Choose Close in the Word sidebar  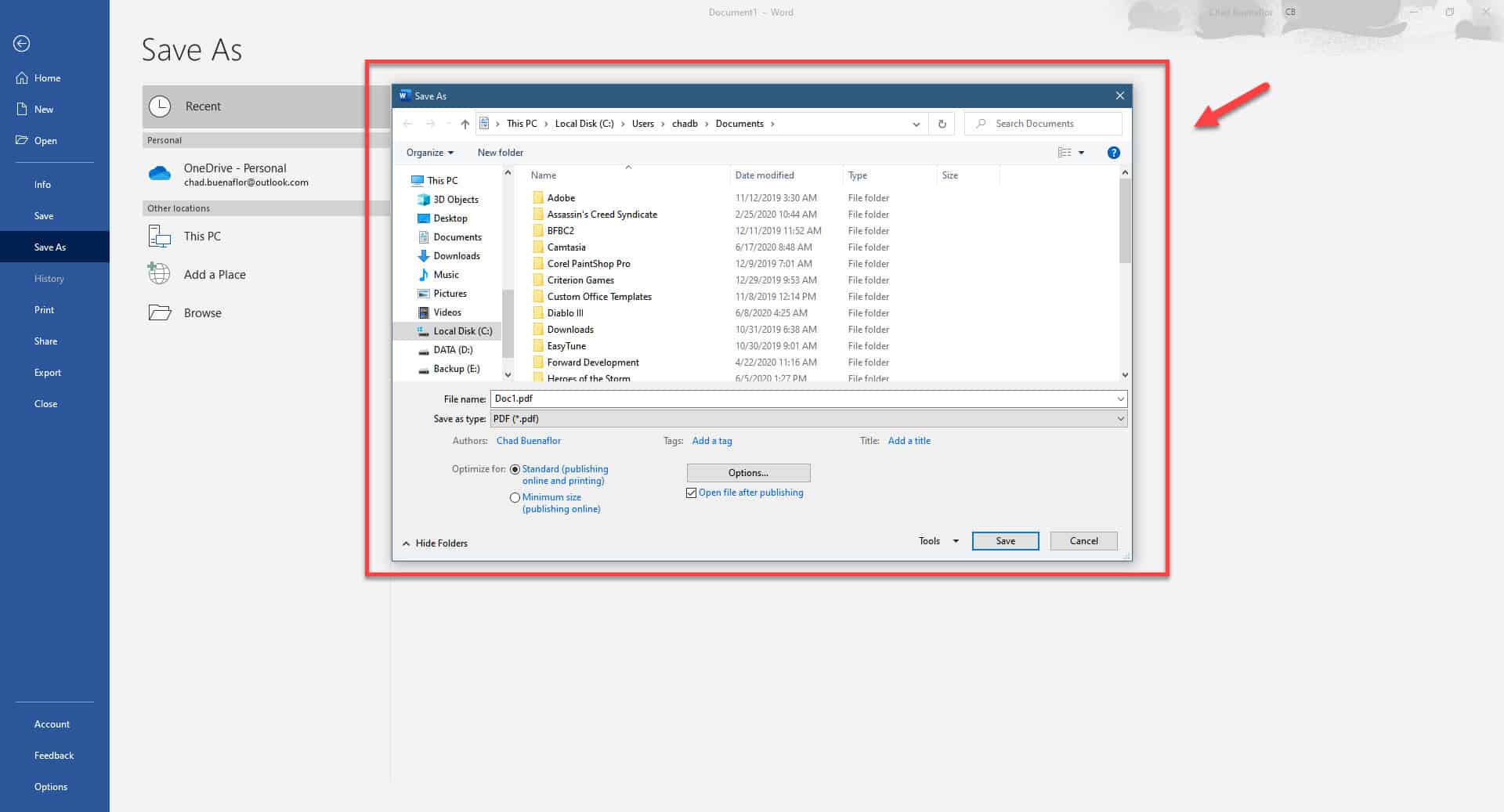[x=45, y=404]
